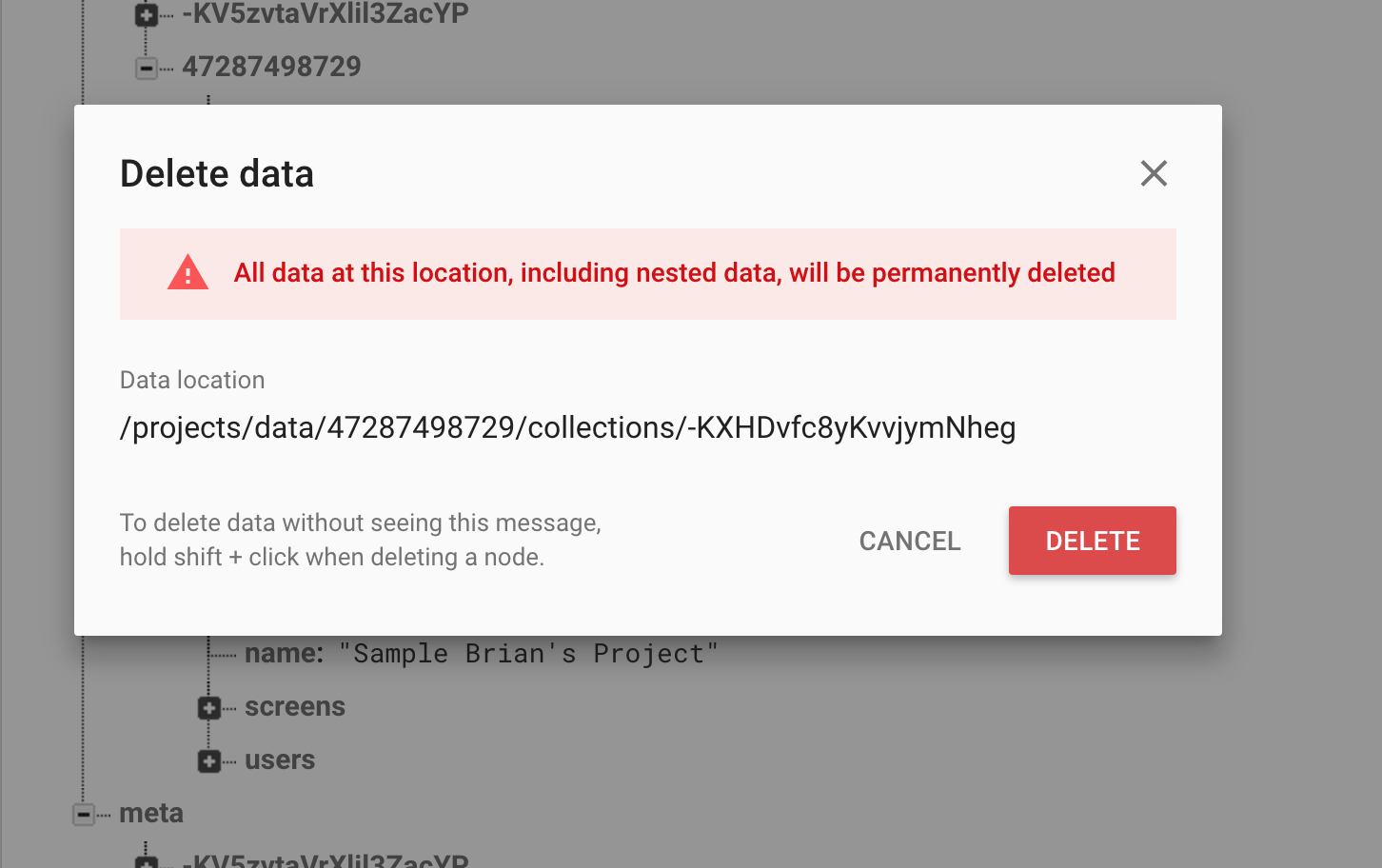Collapse the 47287498729 node
1382x868 pixels.
click(x=147, y=68)
